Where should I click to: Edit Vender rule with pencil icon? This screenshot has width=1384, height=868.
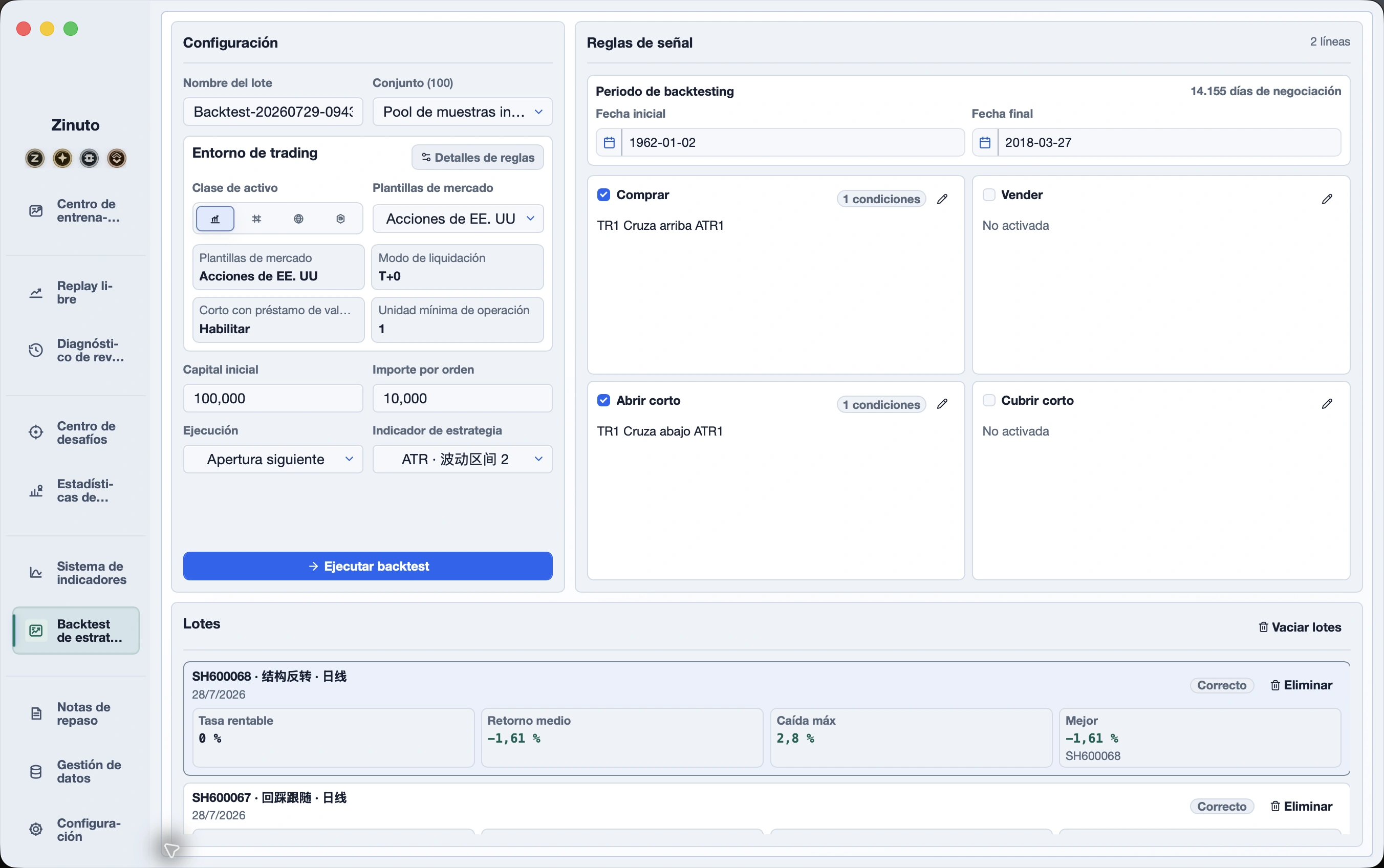(1327, 199)
